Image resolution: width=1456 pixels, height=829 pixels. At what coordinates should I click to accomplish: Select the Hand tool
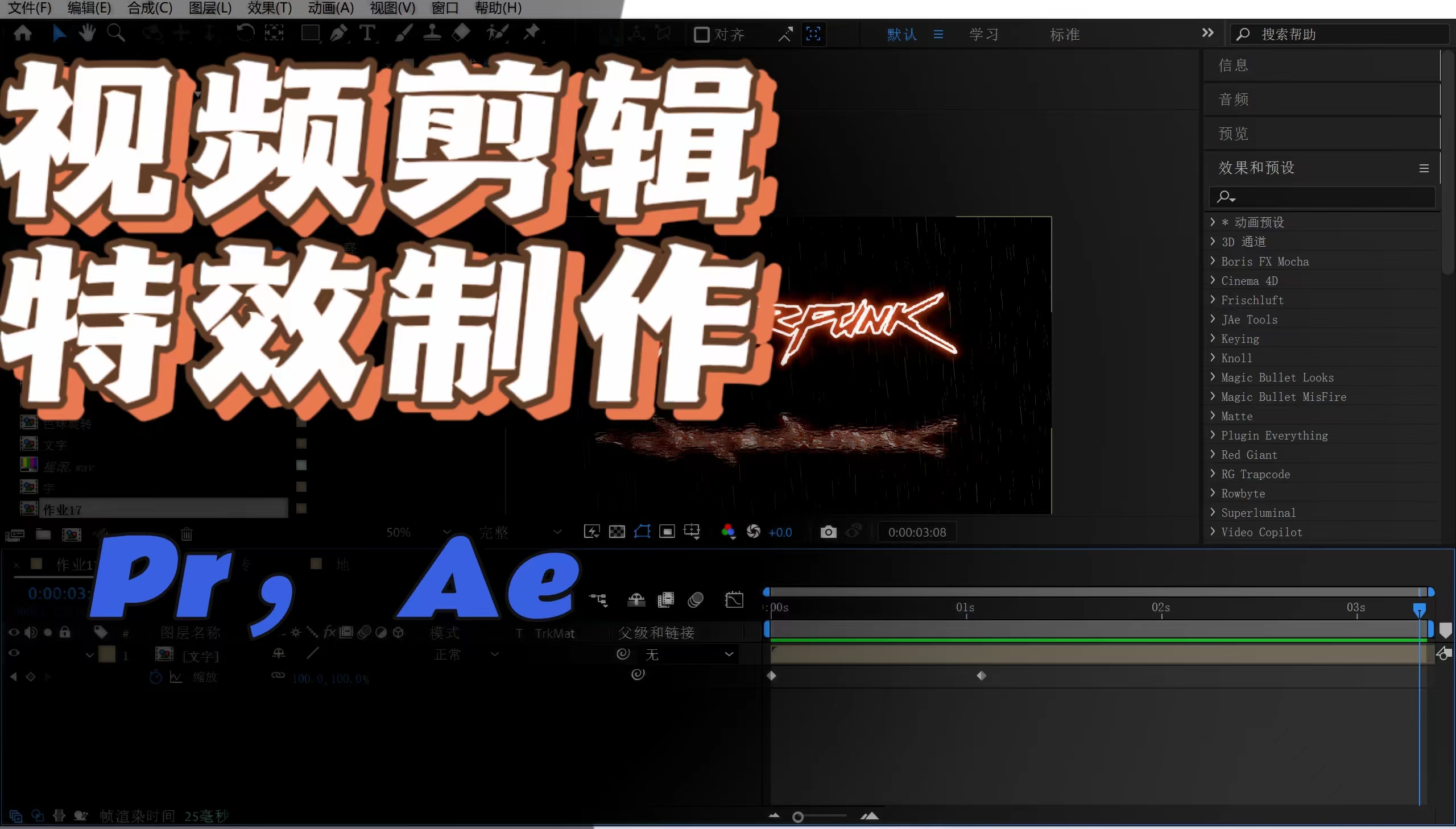pos(88,32)
